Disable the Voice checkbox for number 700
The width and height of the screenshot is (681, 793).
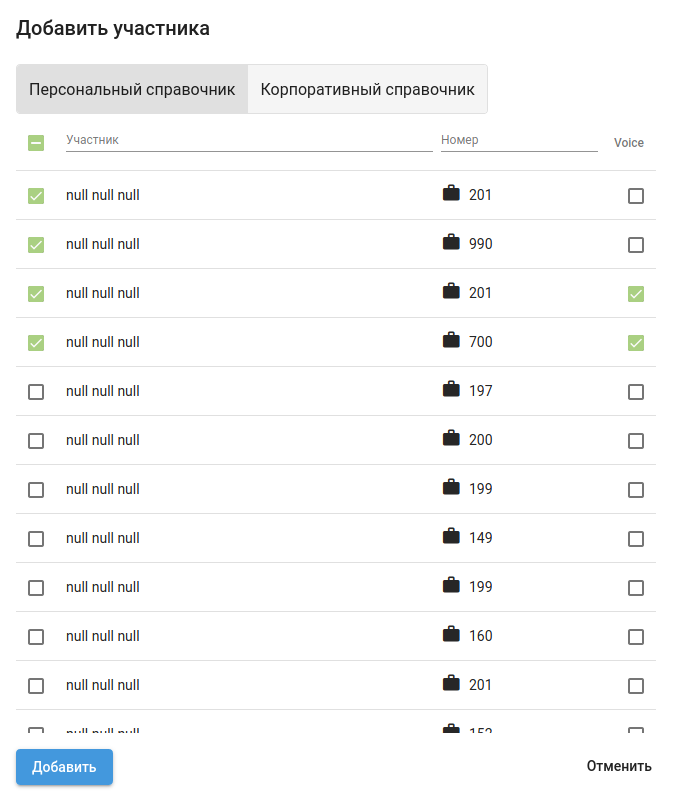click(x=636, y=343)
